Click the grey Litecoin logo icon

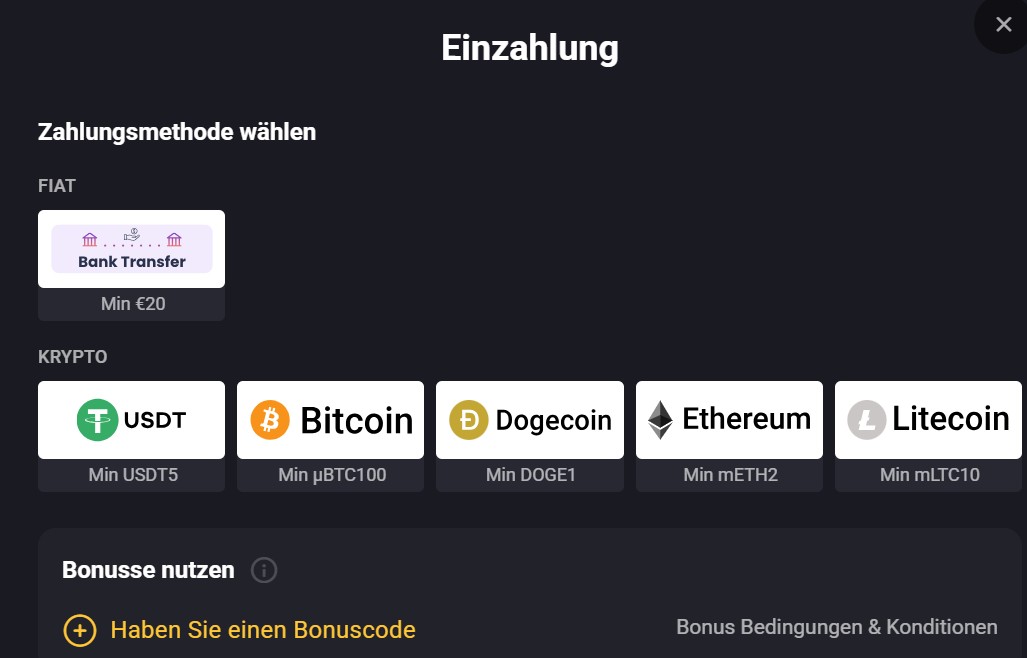tap(867, 420)
